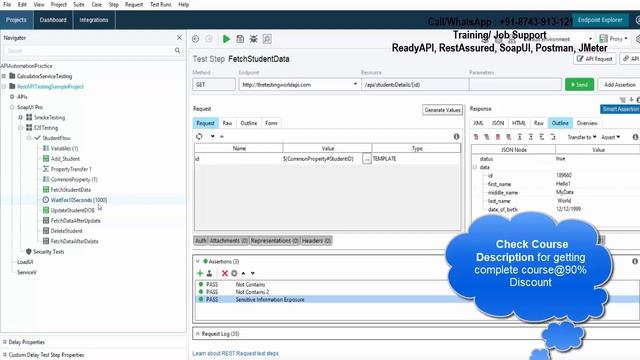Expand the SmokeTesting suite node
The width and height of the screenshot is (640, 360).
pos(20,117)
